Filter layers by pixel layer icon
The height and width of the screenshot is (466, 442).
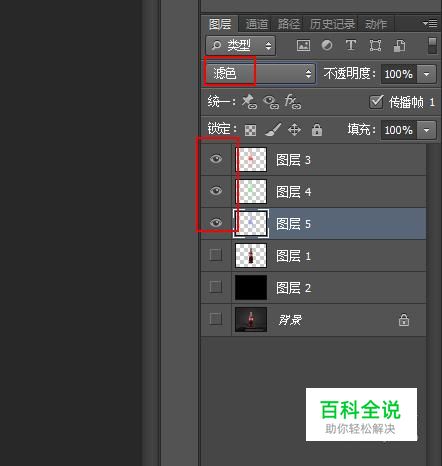303,45
